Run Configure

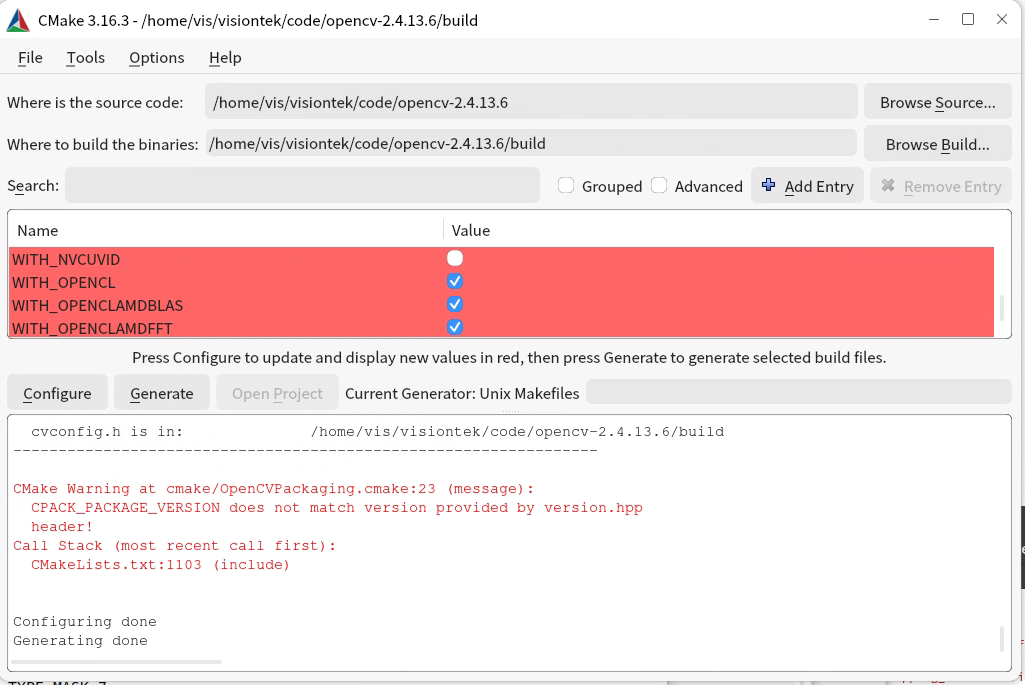(58, 393)
